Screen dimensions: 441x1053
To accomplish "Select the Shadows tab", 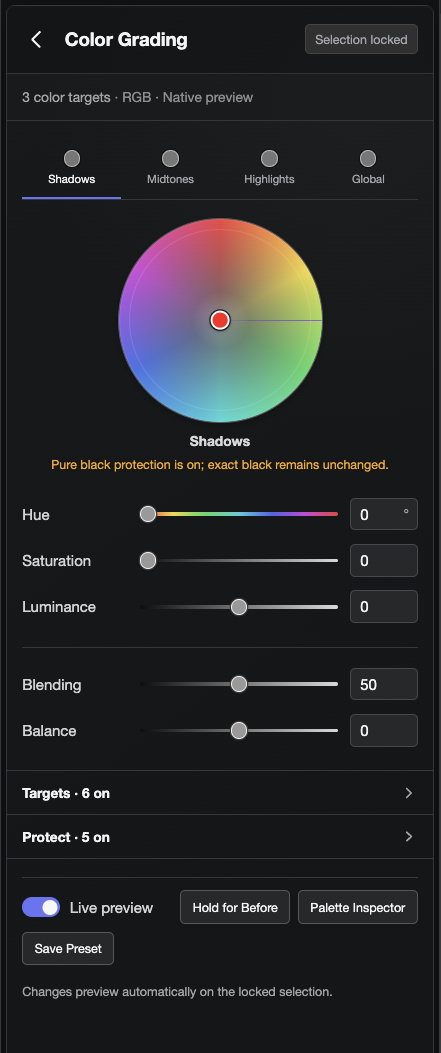I will pyautogui.click(x=71, y=170).
